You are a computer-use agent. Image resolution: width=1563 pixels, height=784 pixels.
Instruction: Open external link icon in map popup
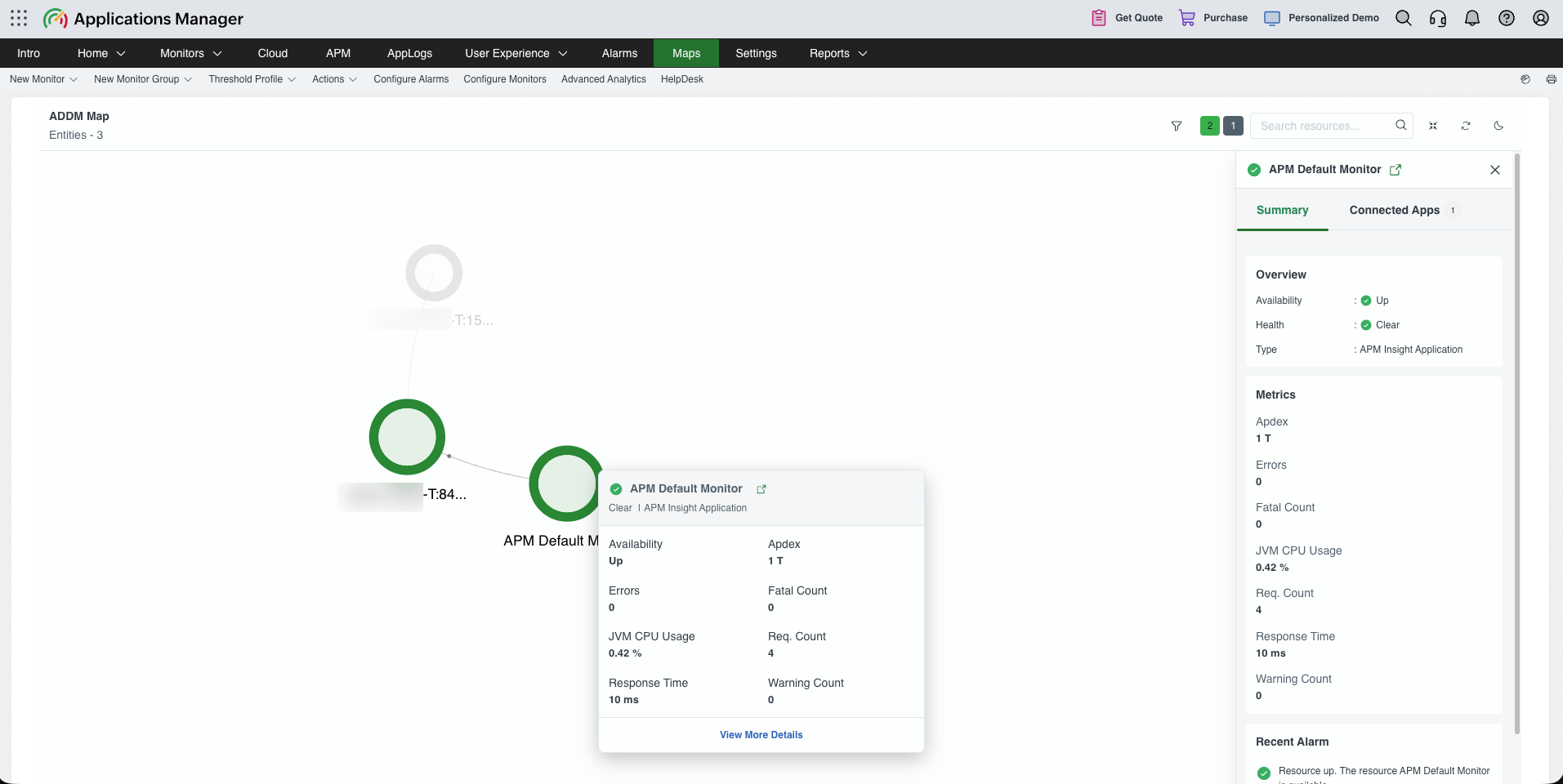[x=761, y=489]
